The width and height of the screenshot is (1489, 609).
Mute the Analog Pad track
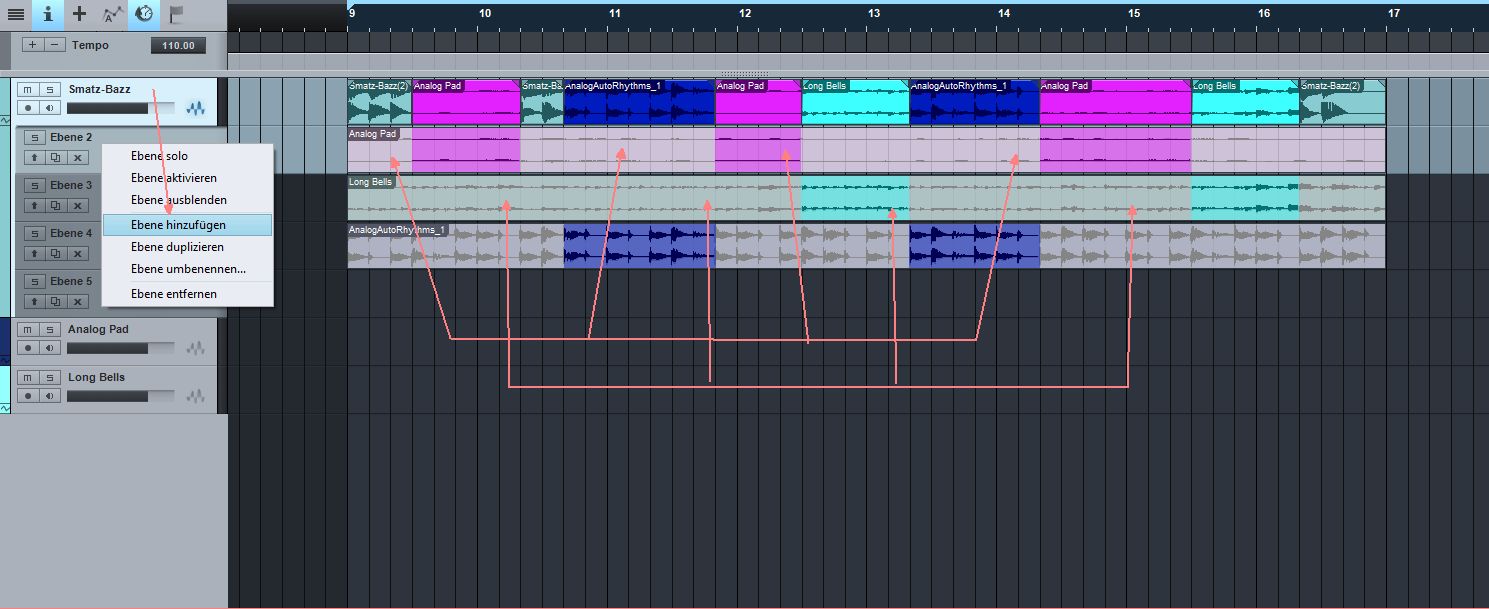pyautogui.click(x=28, y=330)
